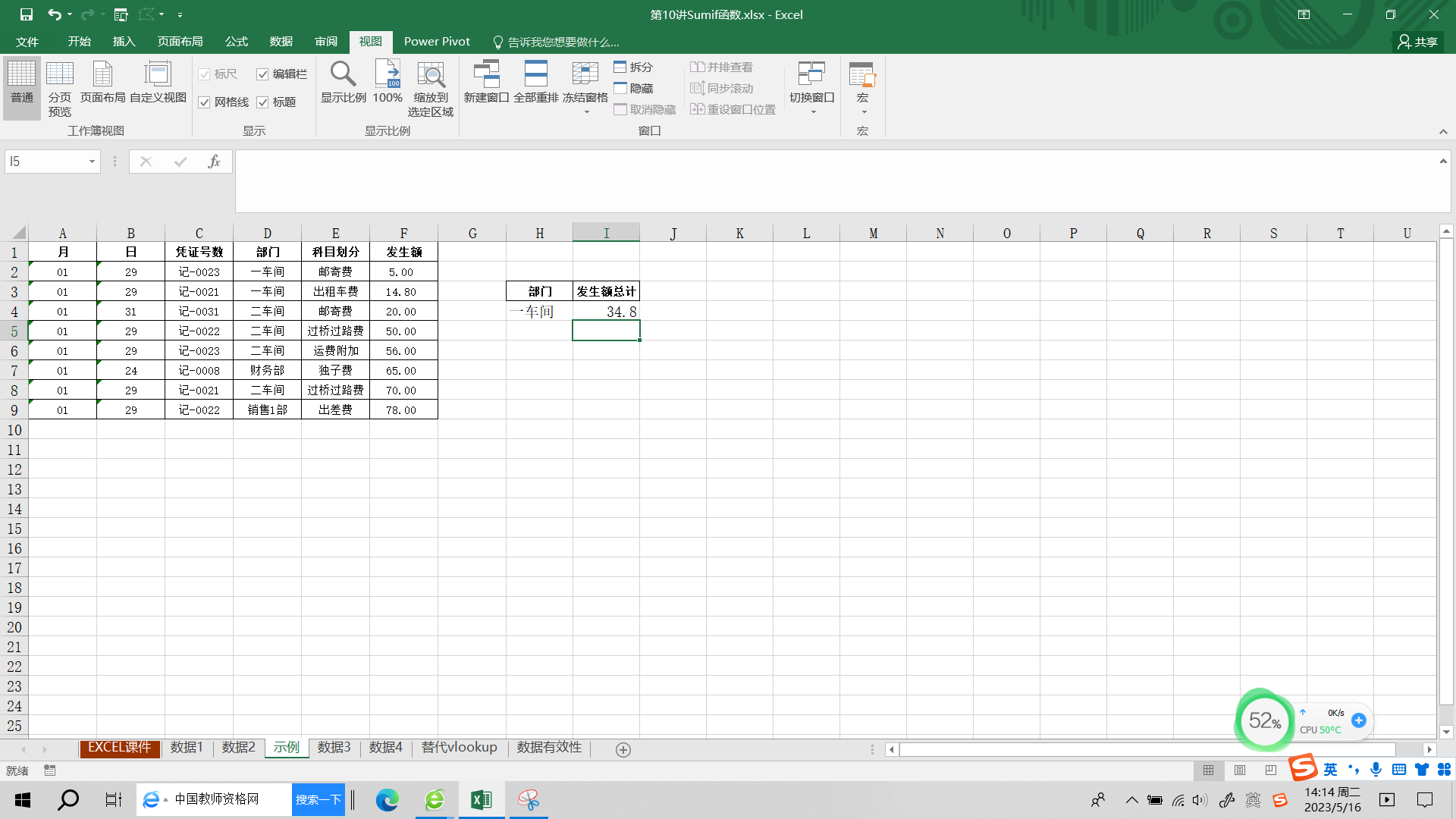Switch to the Insert (插入) tab
Viewport: 1456px width, 819px height.
[124, 42]
